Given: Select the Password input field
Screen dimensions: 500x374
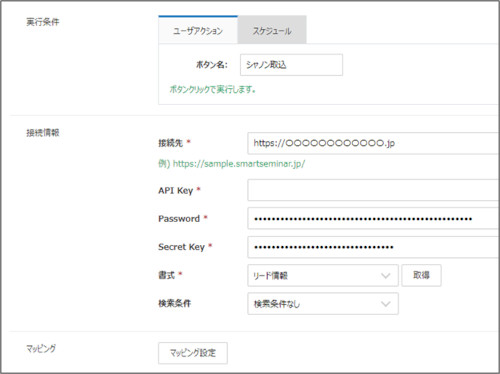Looking at the screenshot, I should (373, 218).
